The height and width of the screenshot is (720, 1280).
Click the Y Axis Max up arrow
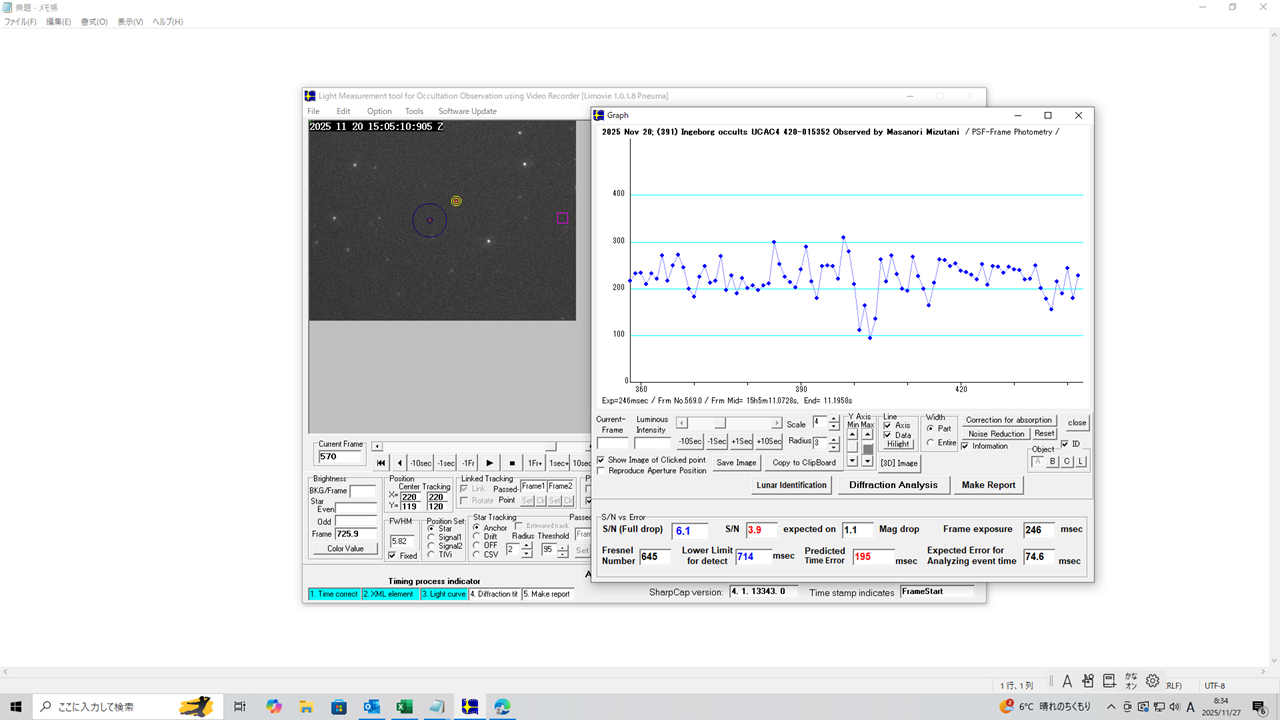click(x=867, y=434)
